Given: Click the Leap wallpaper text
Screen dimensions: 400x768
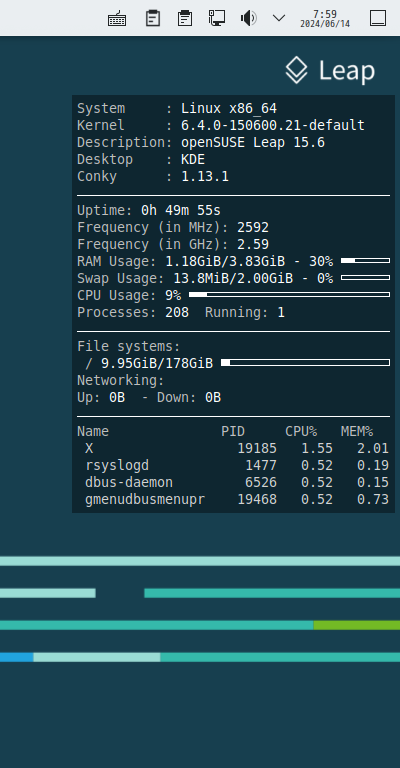Looking at the screenshot, I should (347, 71).
